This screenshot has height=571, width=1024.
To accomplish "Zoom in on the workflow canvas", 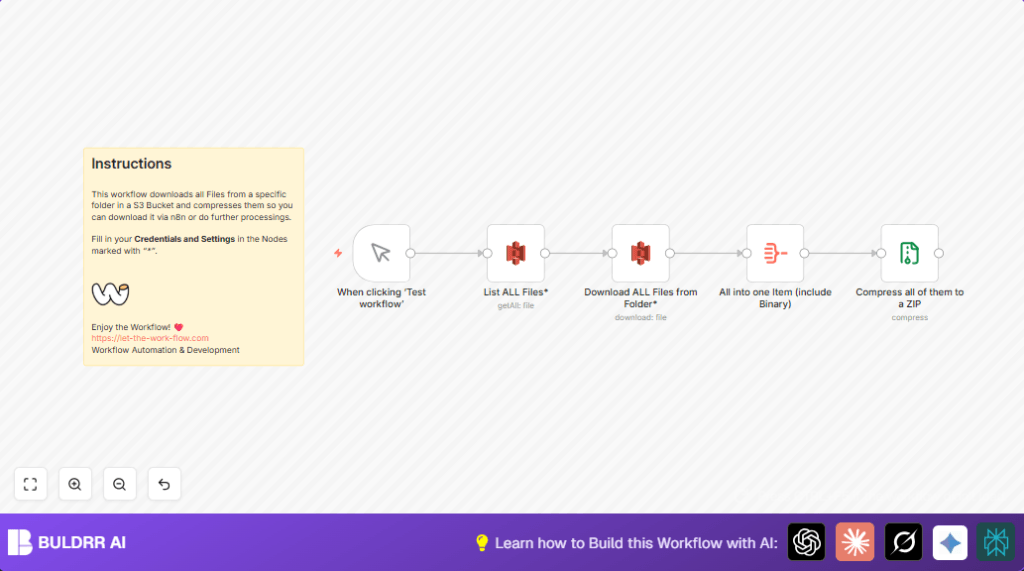I will [75, 484].
